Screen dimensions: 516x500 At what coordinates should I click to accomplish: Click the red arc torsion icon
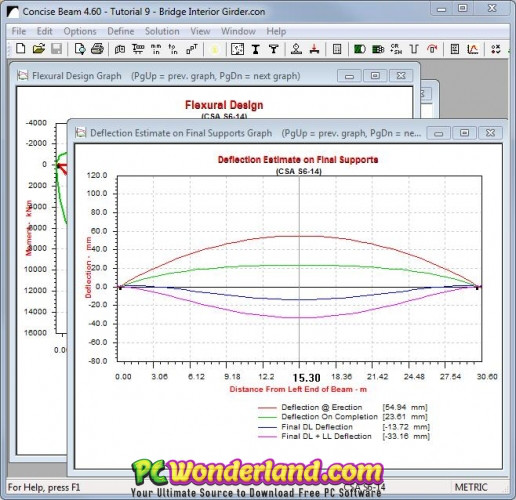click(432, 49)
